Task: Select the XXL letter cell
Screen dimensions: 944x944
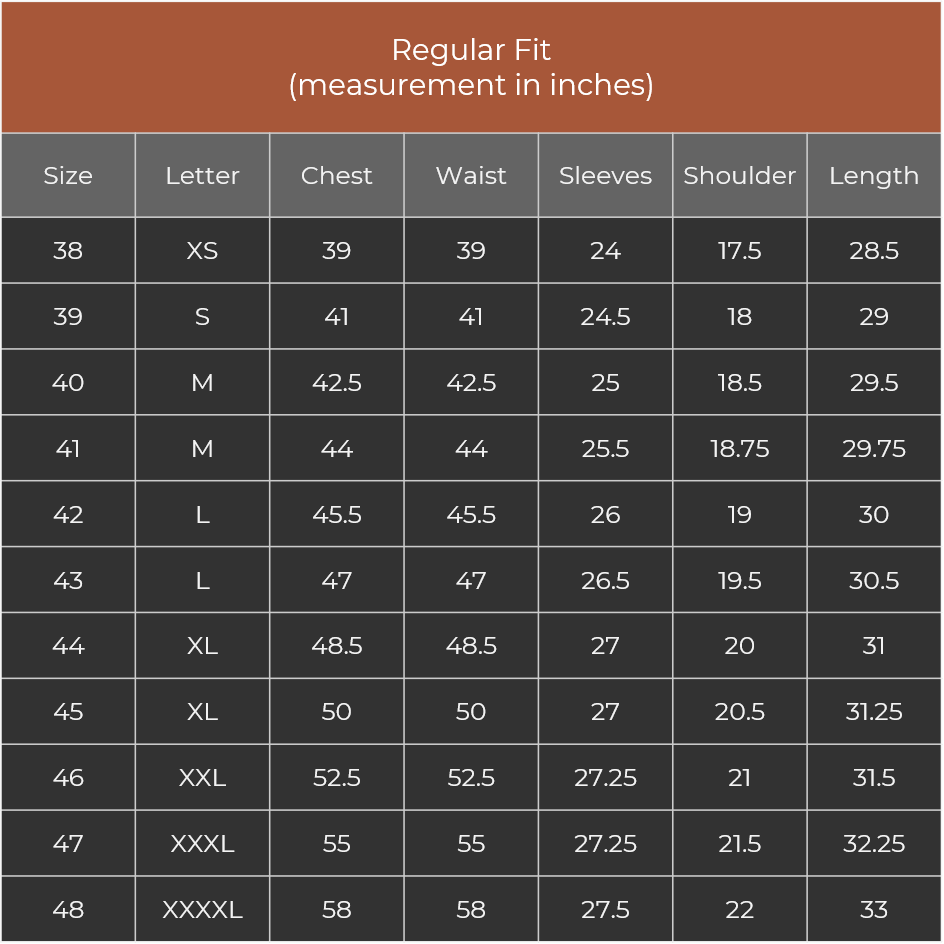Action: click(x=202, y=778)
